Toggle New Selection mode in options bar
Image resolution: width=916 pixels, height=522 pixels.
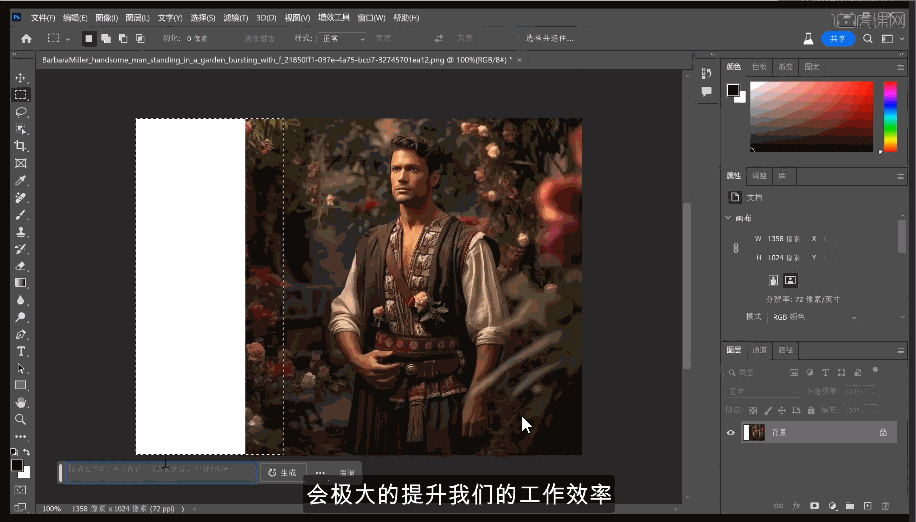coord(89,39)
